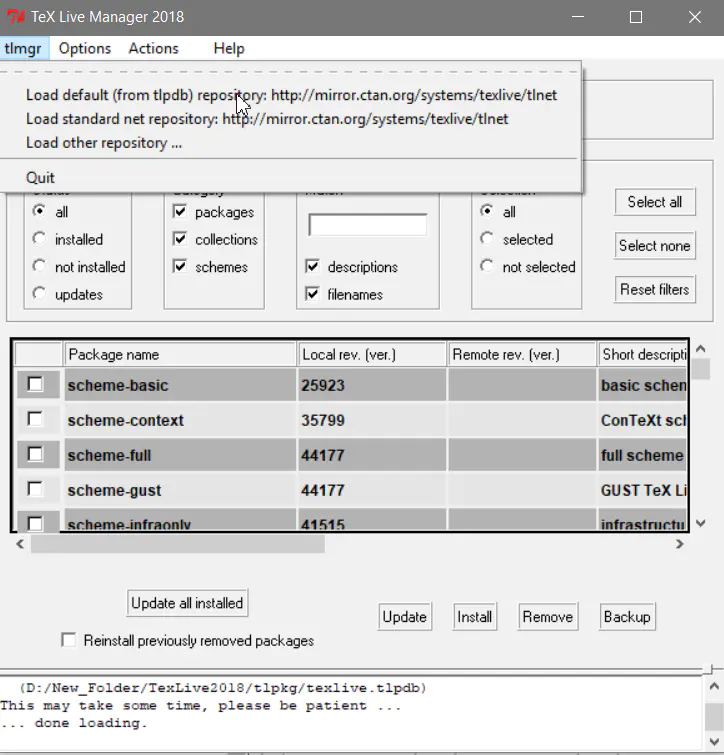Click the Package name column header
This screenshot has width=724, height=755.
click(180, 354)
